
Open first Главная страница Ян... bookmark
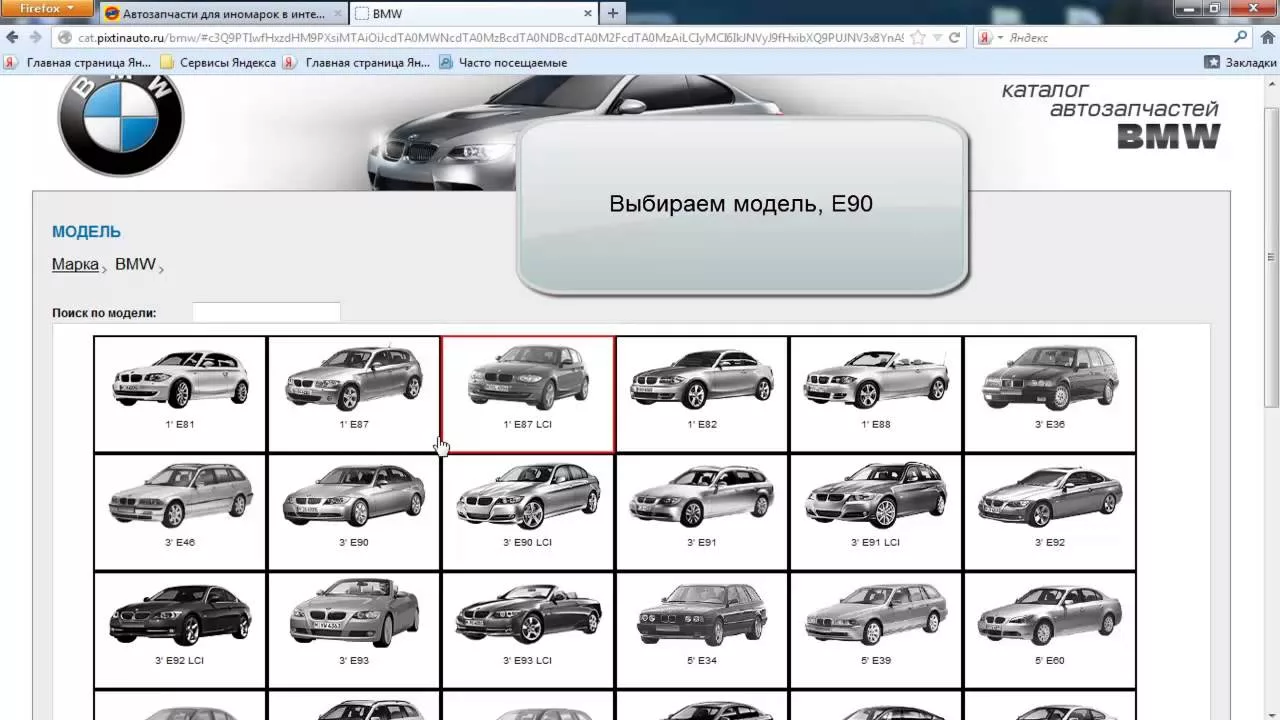pyautogui.click(x=78, y=62)
